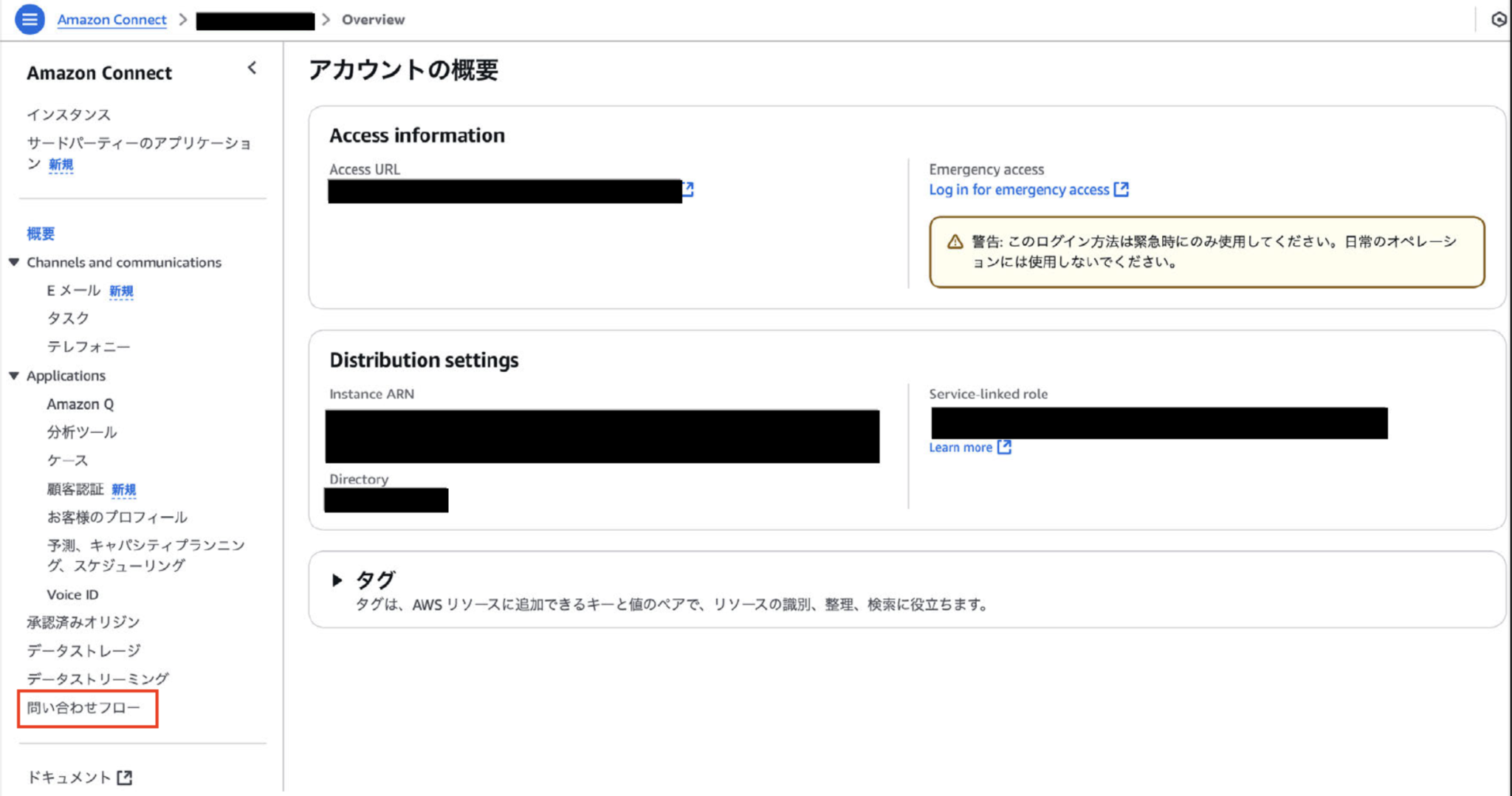Image resolution: width=1512 pixels, height=796 pixels.
Task: Collapse the Amazon Connect sidebar with the chevron
Action: (252, 68)
